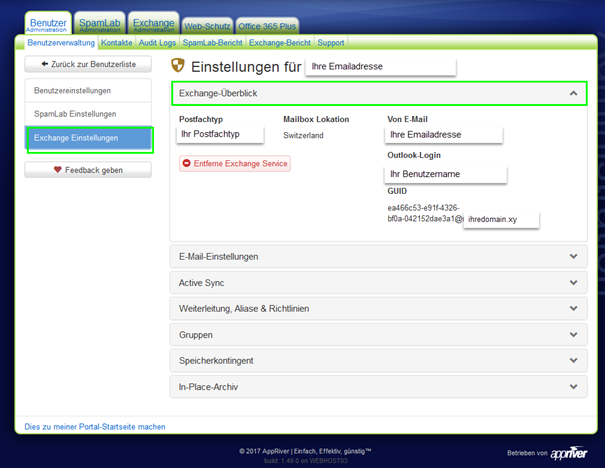Click the Ihr Benutzername field under Outlook-Login
The image size is (605, 468).
[445, 174]
